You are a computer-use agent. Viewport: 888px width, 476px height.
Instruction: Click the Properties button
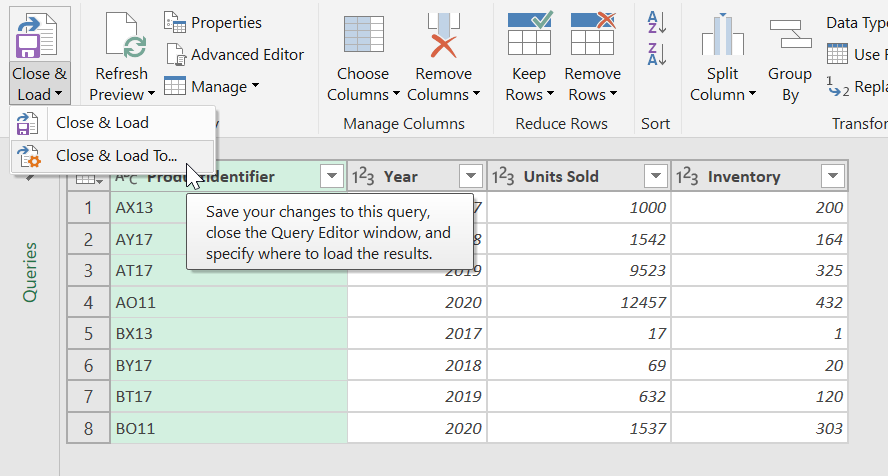pos(213,22)
